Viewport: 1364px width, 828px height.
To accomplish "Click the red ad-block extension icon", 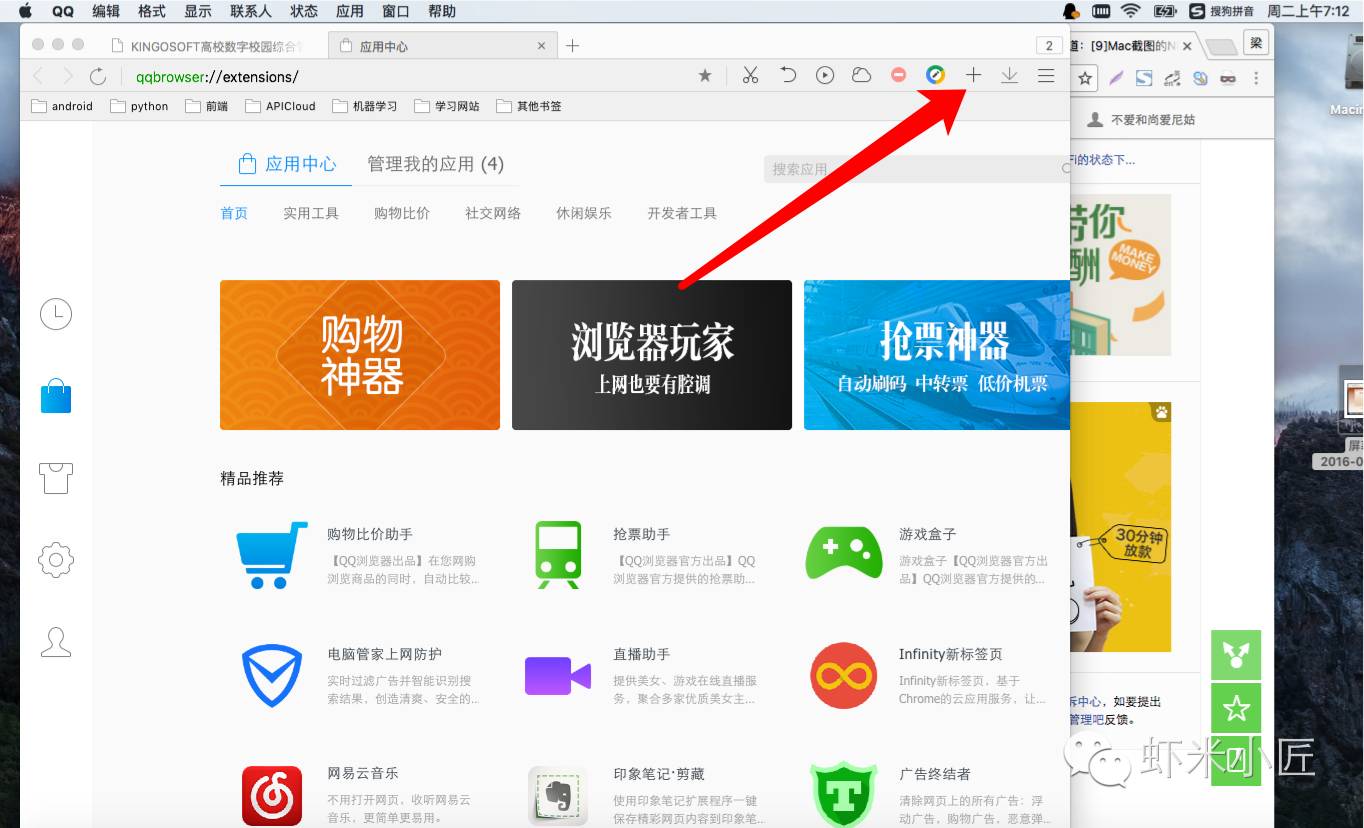I will [898, 76].
